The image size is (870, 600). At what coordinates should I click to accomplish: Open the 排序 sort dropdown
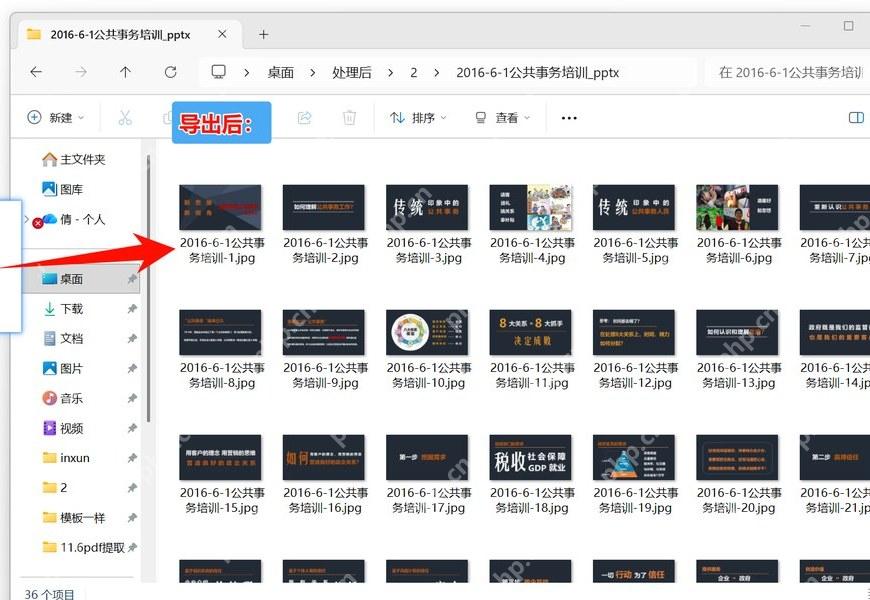tap(418, 118)
